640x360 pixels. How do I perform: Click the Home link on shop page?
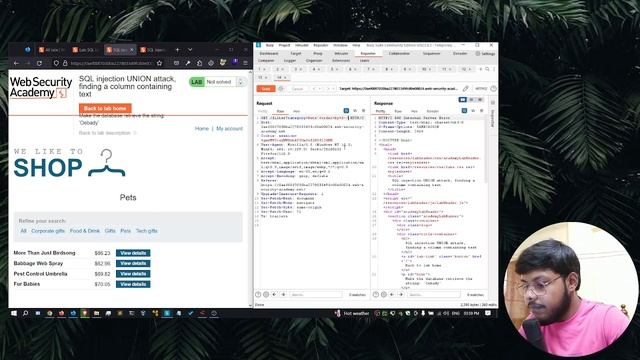(202, 129)
